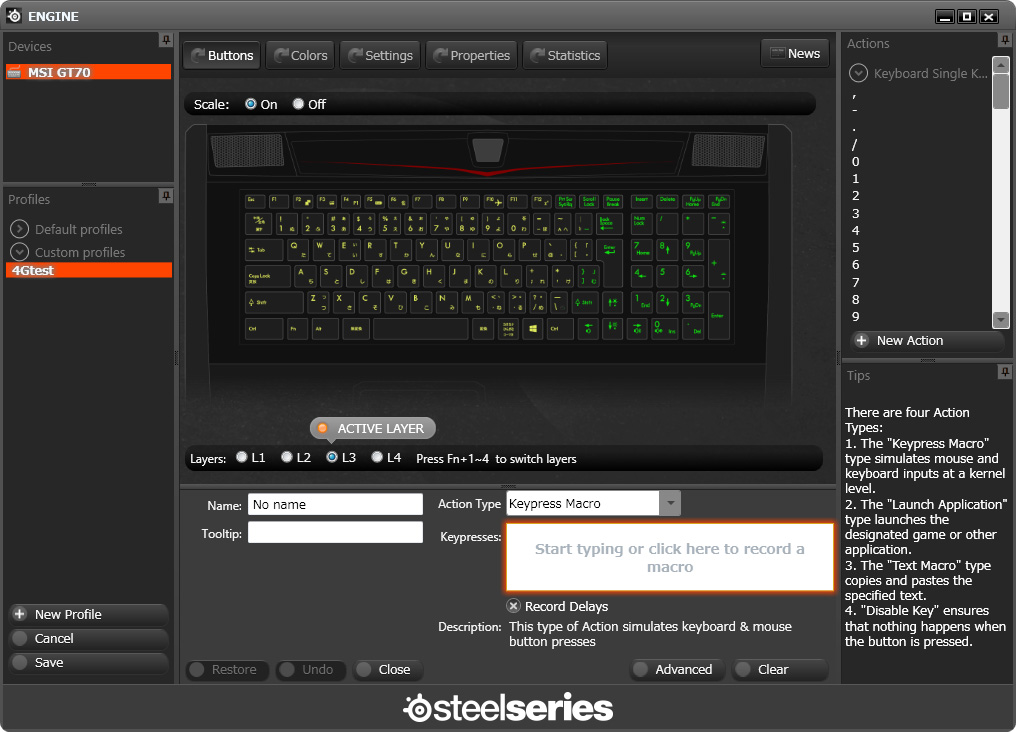Select the Prt Scr SysRq key
This screenshot has width=1016, height=732.
pos(565,201)
